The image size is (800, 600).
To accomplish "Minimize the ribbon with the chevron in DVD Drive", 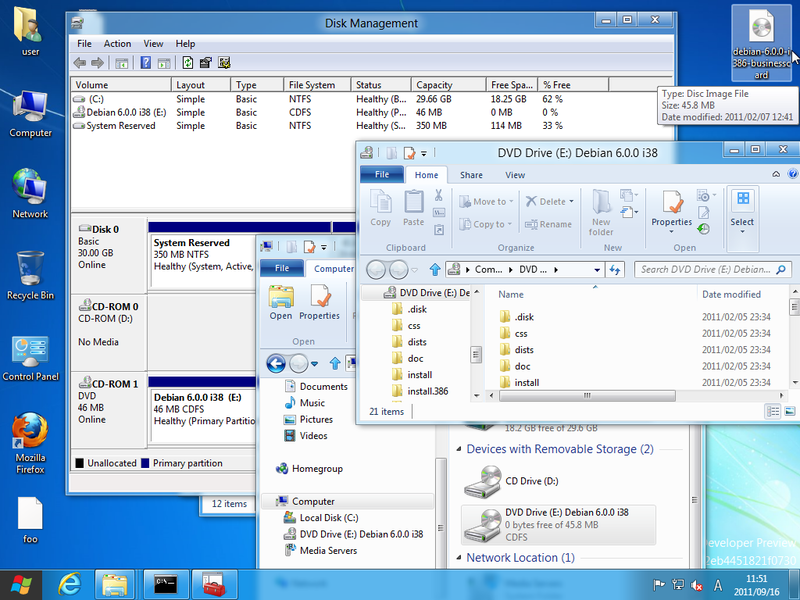I will [x=776, y=174].
